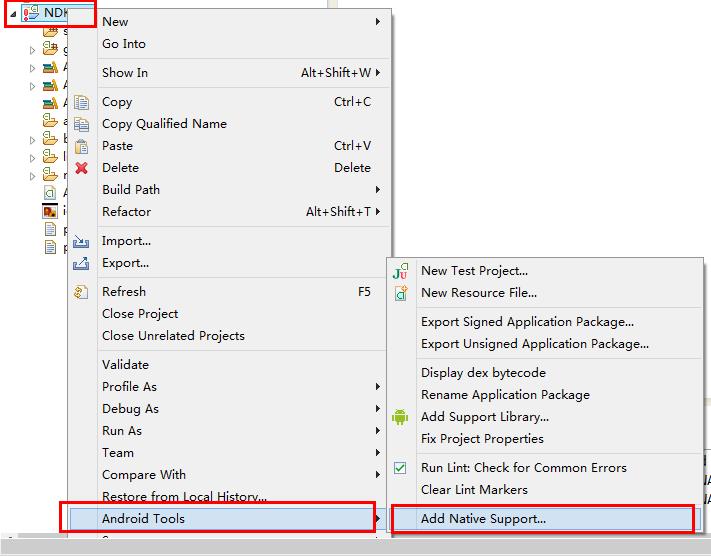711x556 pixels.
Task: Click the submenu arrow beside Debug As
Action: 378,409
